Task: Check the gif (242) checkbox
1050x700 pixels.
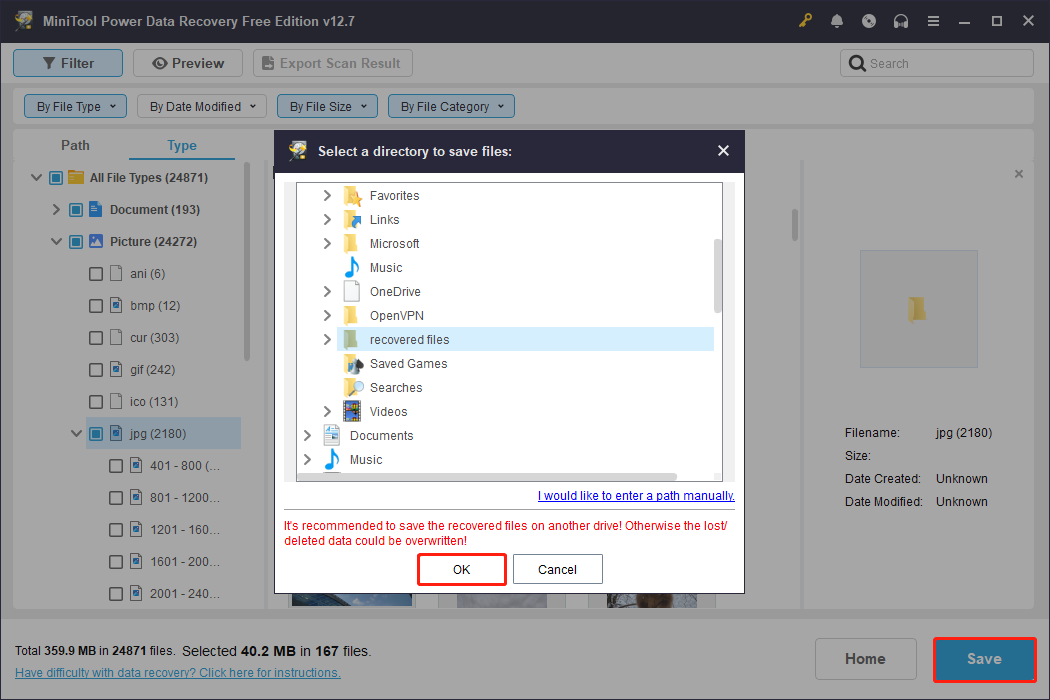Action: (x=96, y=369)
